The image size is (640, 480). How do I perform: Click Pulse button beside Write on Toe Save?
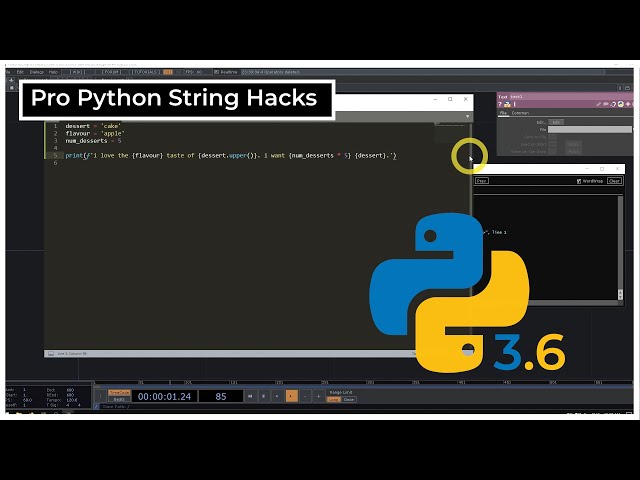coord(573,151)
